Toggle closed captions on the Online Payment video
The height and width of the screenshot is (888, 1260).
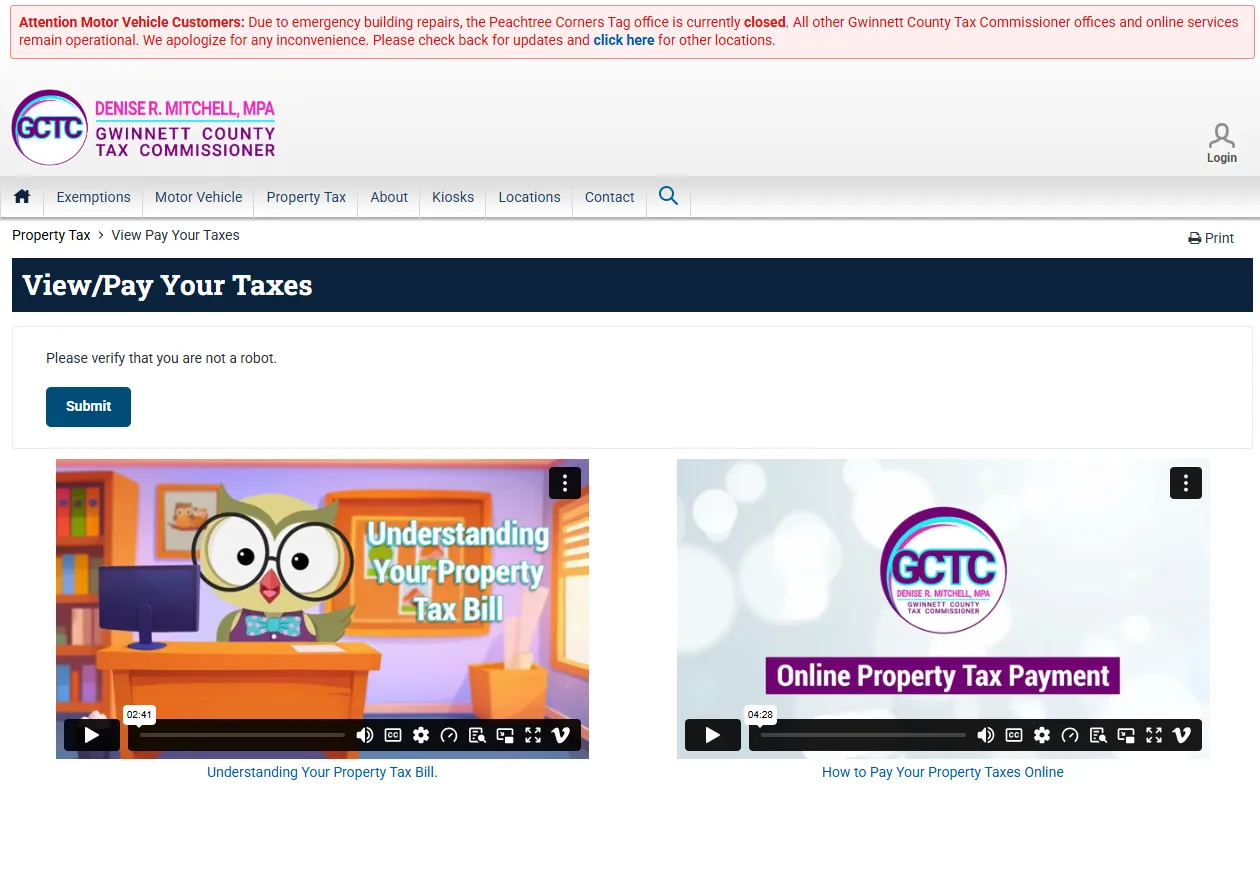(1014, 735)
